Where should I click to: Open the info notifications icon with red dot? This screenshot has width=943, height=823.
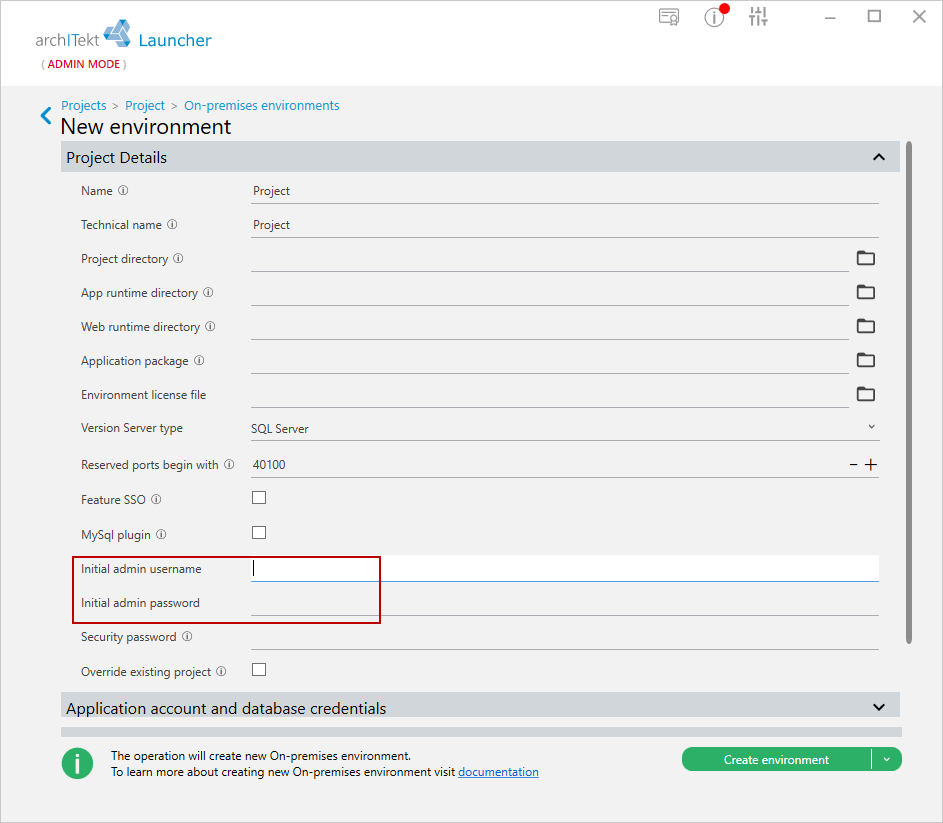pos(715,16)
